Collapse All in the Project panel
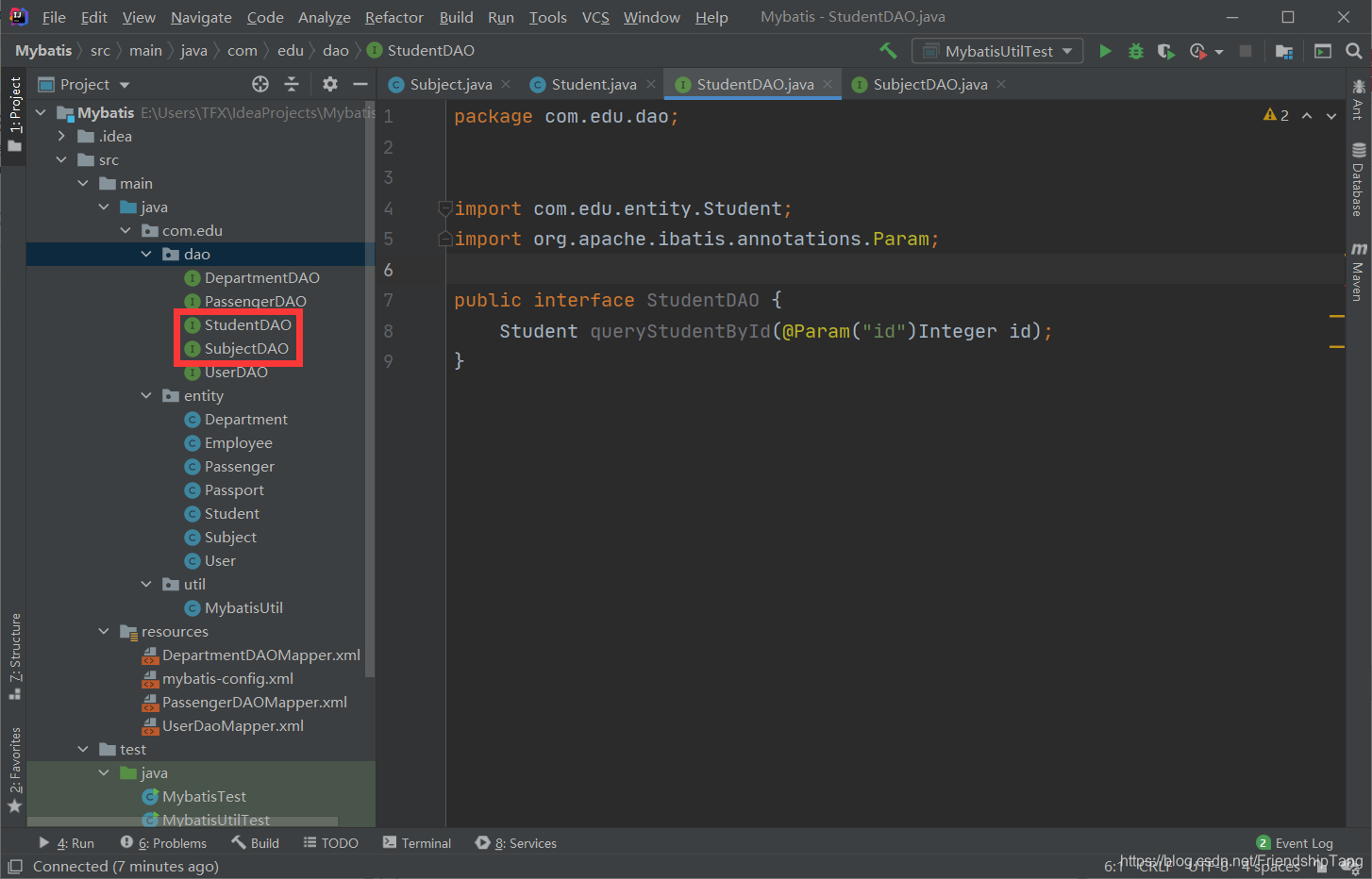This screenshot has height=879, width=1372. [292, 84]
